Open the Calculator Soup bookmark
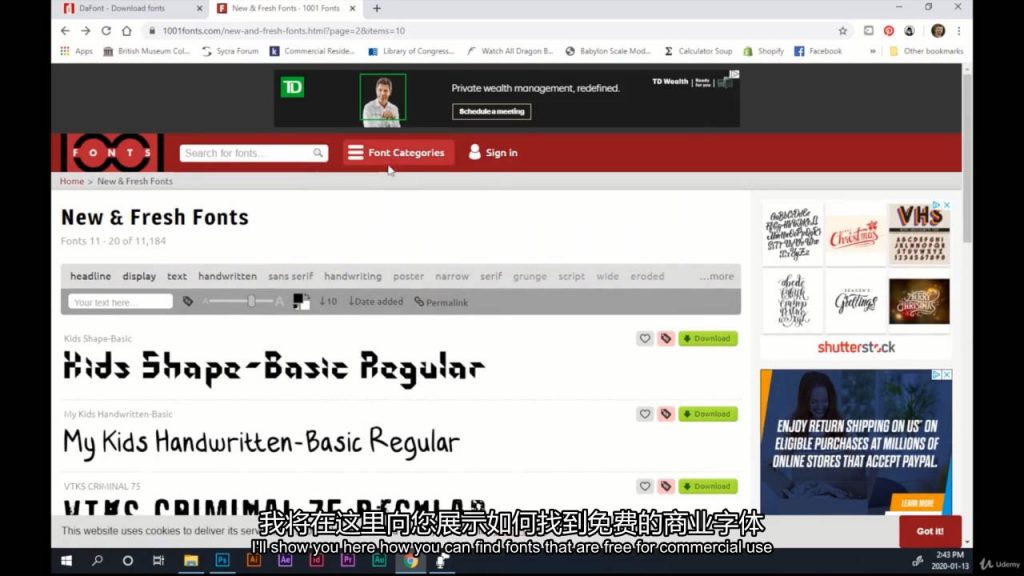 (x=698, y=51)
